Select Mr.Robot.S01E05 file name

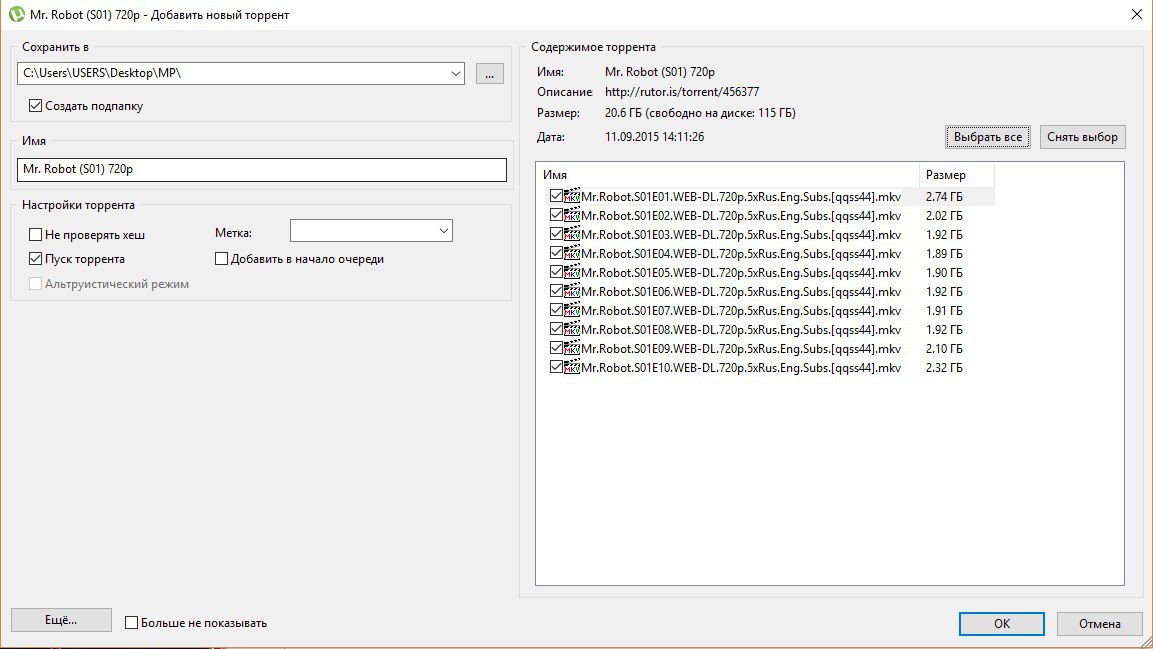click(x=740, y=273)
